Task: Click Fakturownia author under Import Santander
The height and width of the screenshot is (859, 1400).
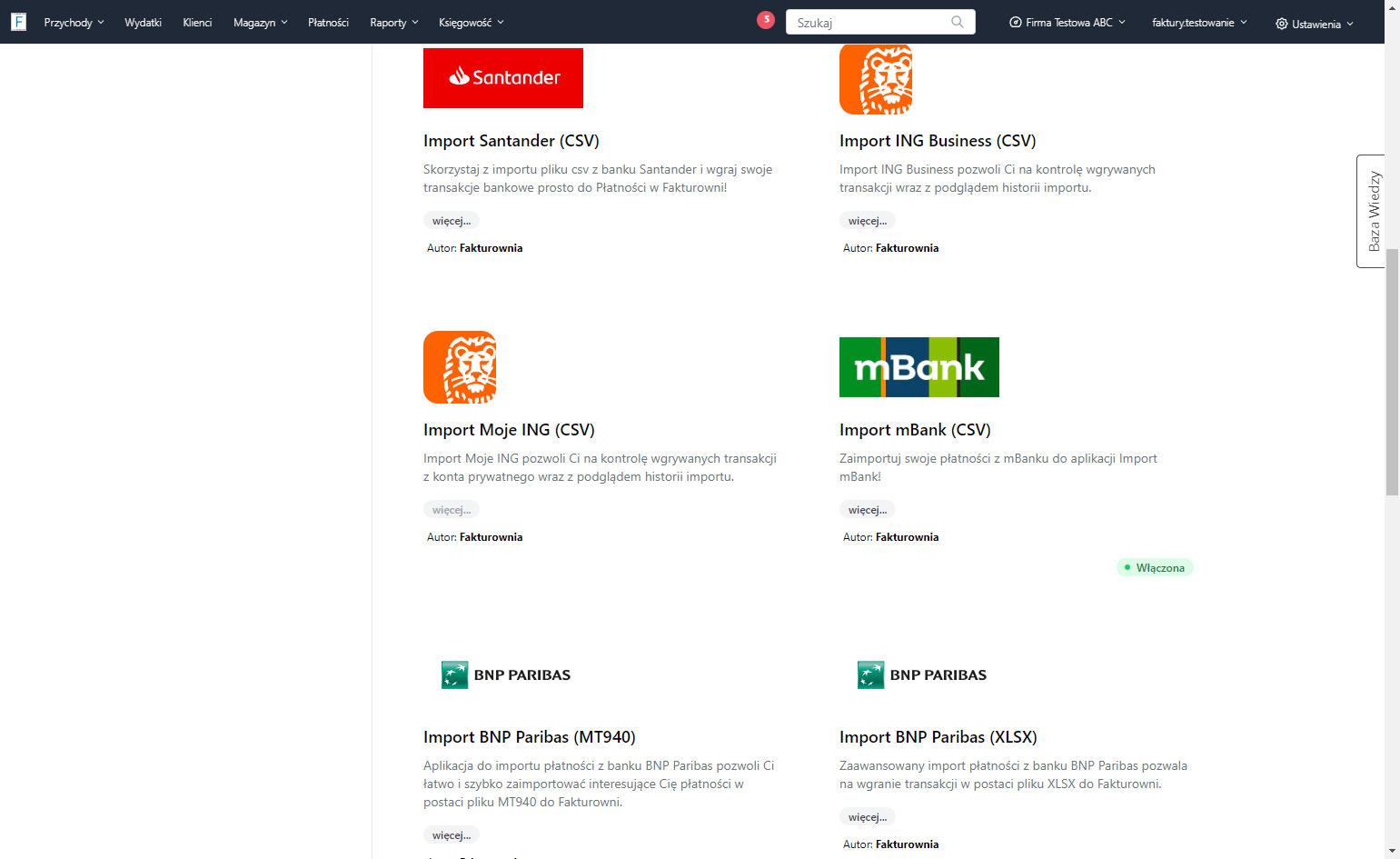Action: click(x=491, y=248)
